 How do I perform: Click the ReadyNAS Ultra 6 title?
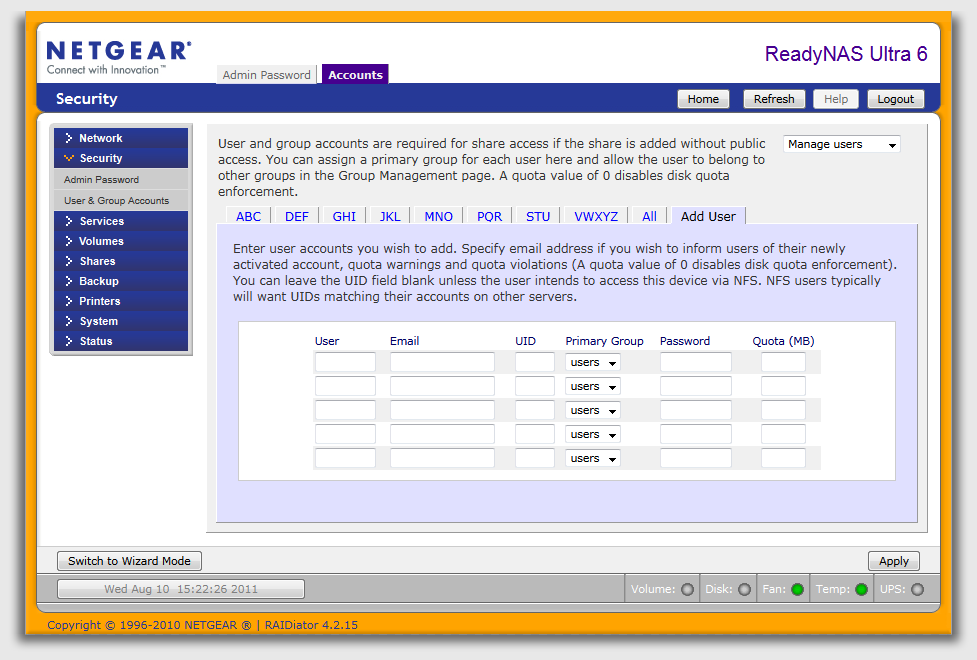click(x=846, y=54)
